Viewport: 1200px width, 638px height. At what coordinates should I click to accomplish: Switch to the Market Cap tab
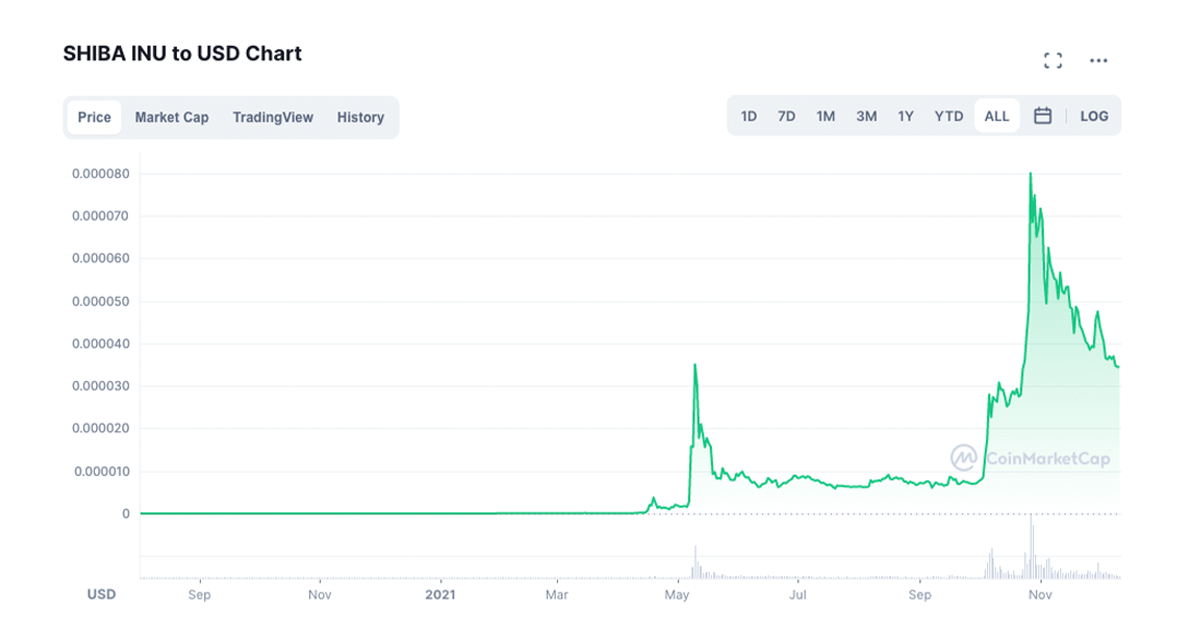pyautogui.click(x=172, y=117)
